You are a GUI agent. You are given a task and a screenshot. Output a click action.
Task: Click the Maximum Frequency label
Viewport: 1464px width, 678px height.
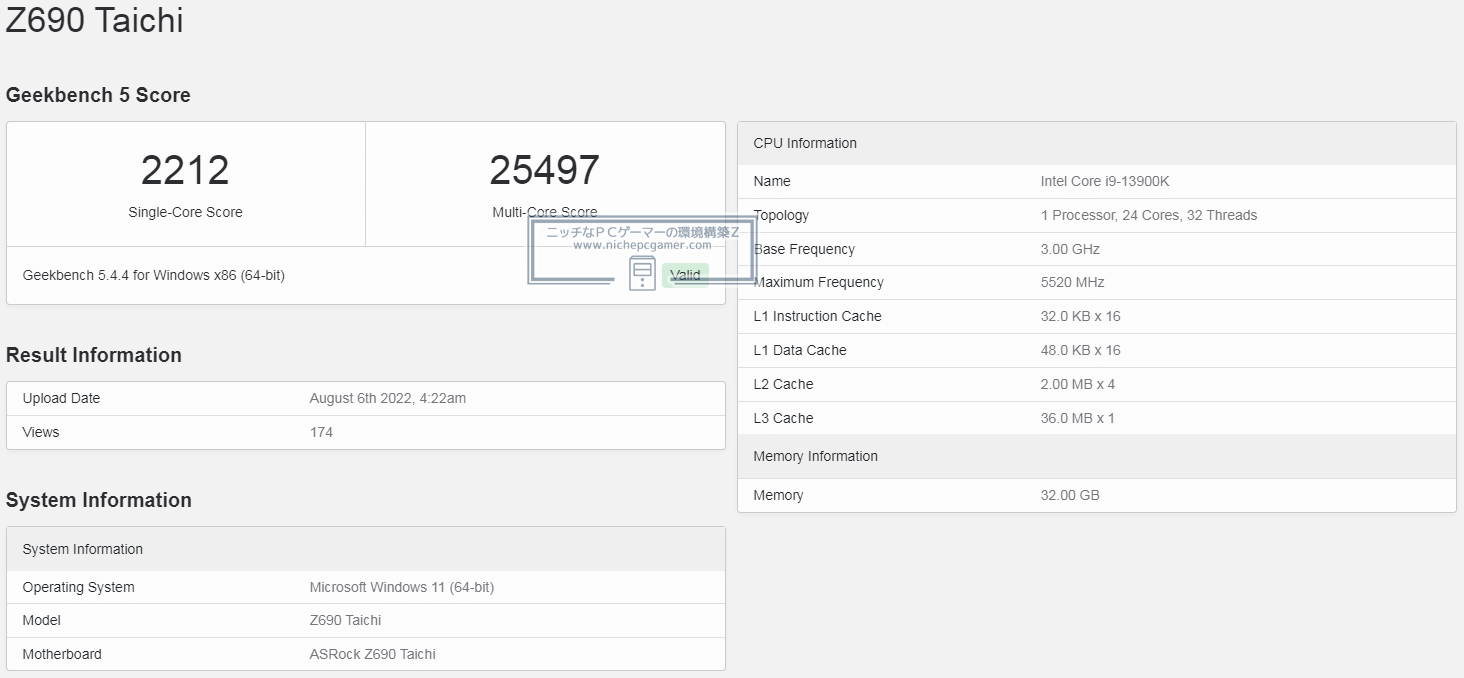[x=819, y=282]
